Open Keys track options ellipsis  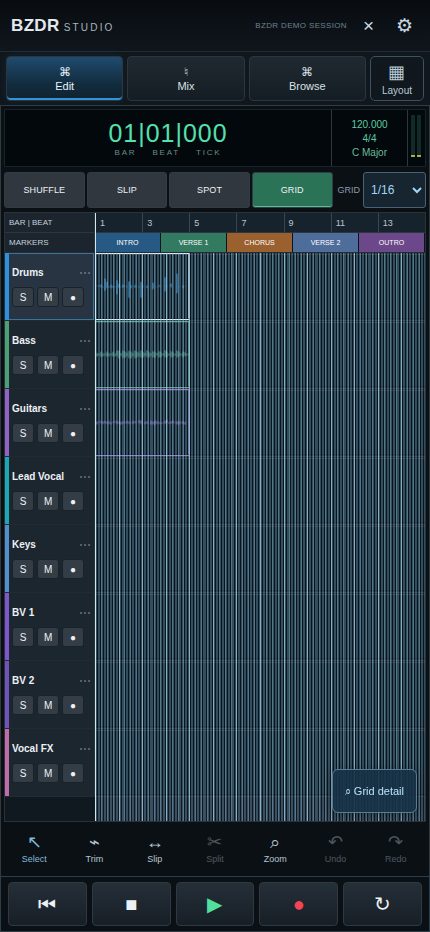tap(85, 545)
